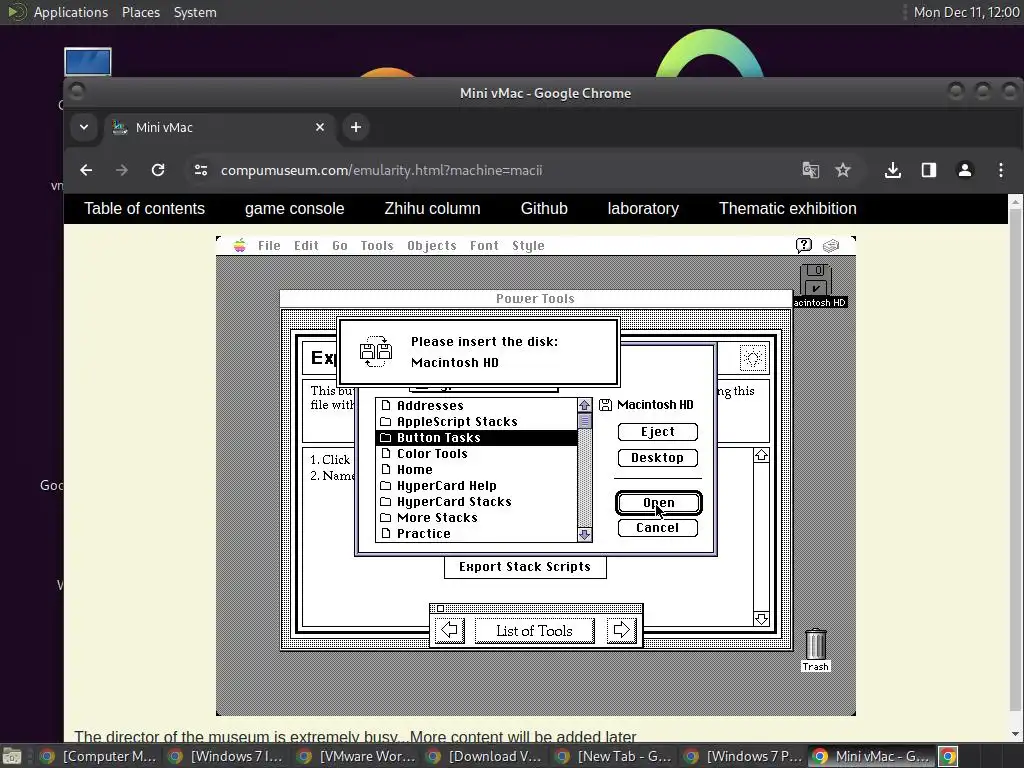
Task: Click card text field scroll down arrow
Action: (x=761, y=618)
